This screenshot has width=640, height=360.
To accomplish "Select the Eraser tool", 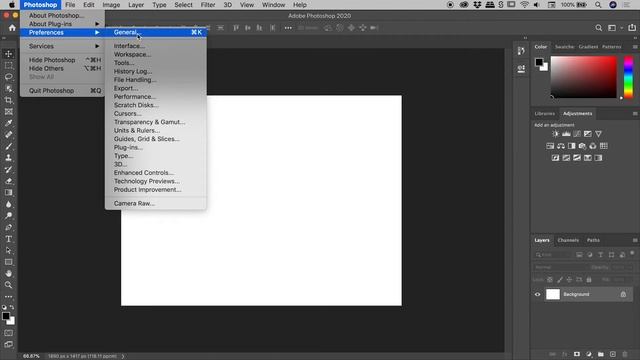I will pyautogui.click(x=9, y=181).
